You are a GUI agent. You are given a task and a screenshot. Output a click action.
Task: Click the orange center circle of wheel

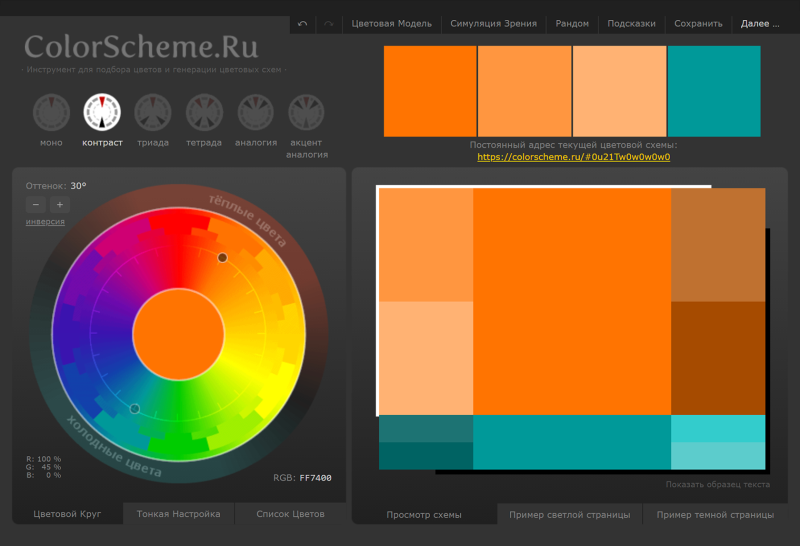click(x=179, y=334)
